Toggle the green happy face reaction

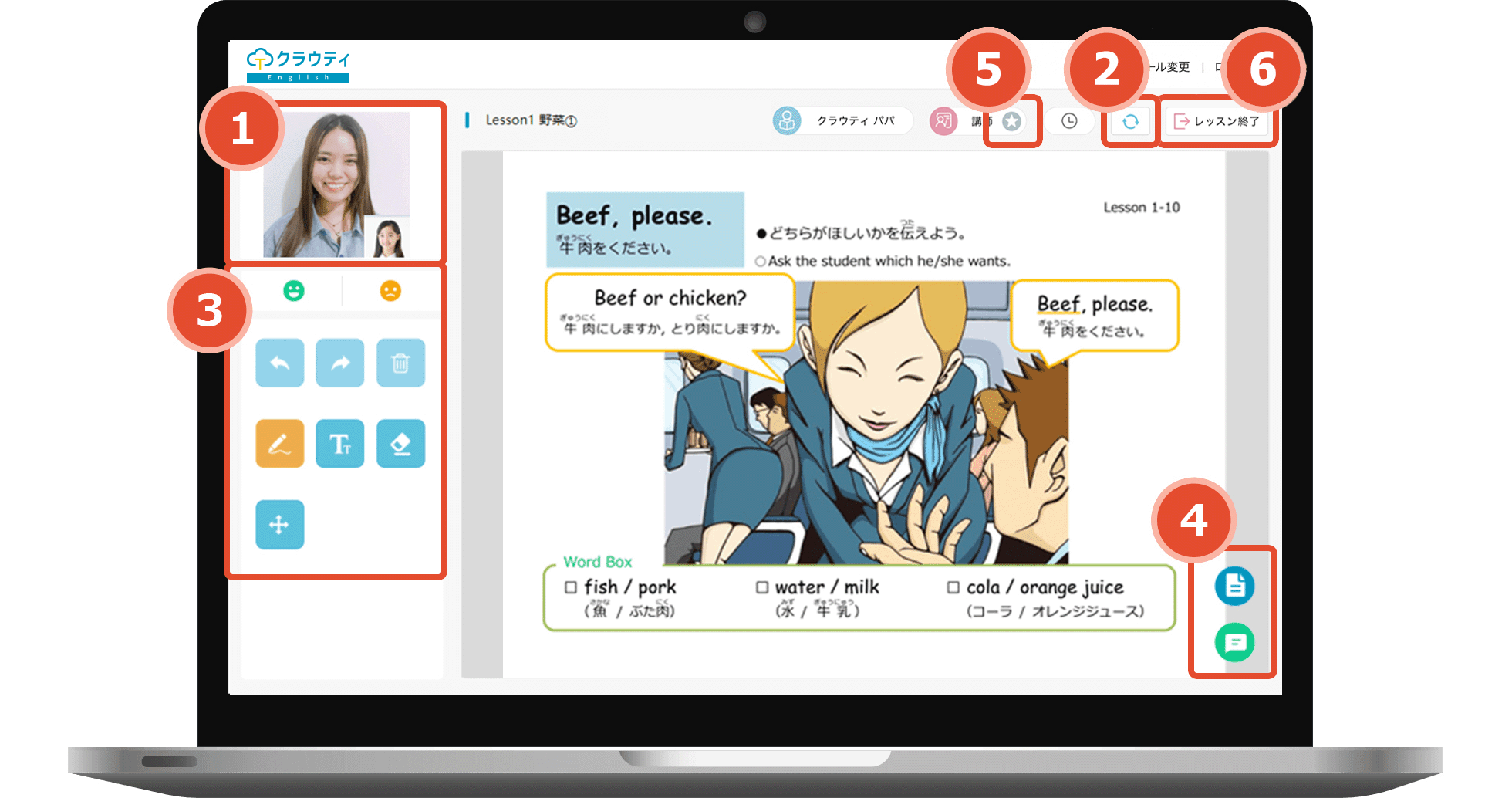pos(294,291)
